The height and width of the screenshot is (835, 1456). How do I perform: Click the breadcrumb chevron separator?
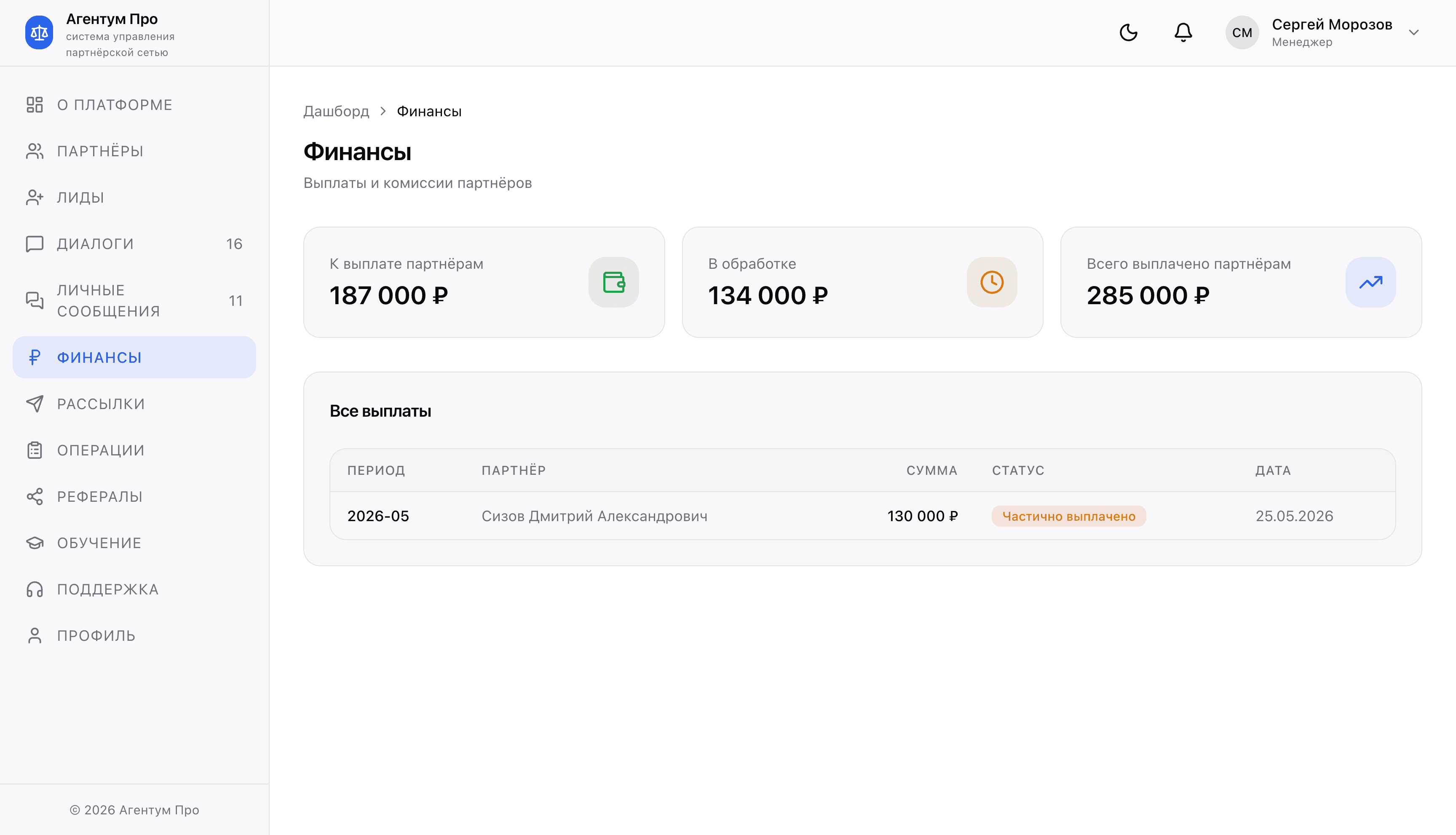(x=383, y=111)
